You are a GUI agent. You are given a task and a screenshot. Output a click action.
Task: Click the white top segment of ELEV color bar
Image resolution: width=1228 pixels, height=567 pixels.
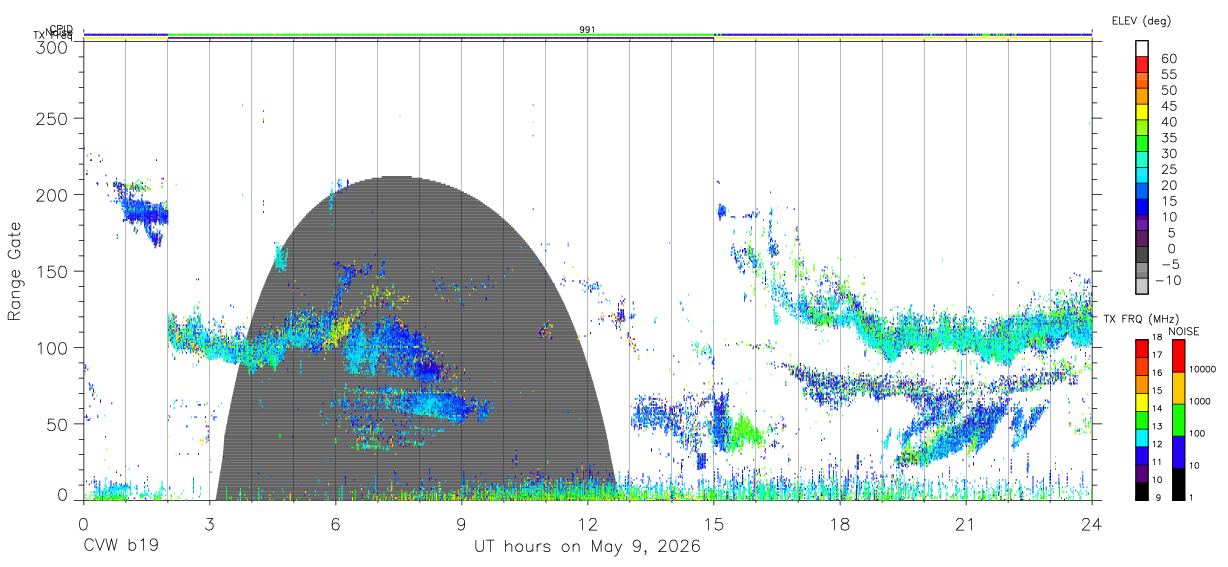click(x=1143, y=48)
